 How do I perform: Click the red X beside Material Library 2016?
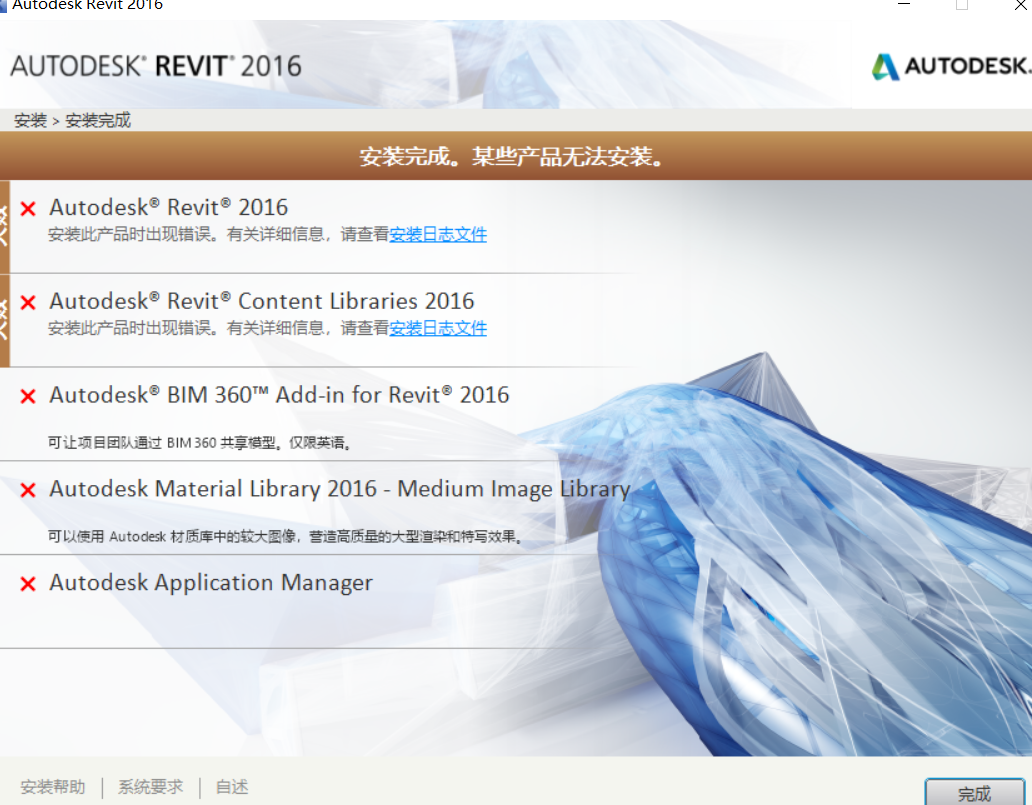coord(28,490)
